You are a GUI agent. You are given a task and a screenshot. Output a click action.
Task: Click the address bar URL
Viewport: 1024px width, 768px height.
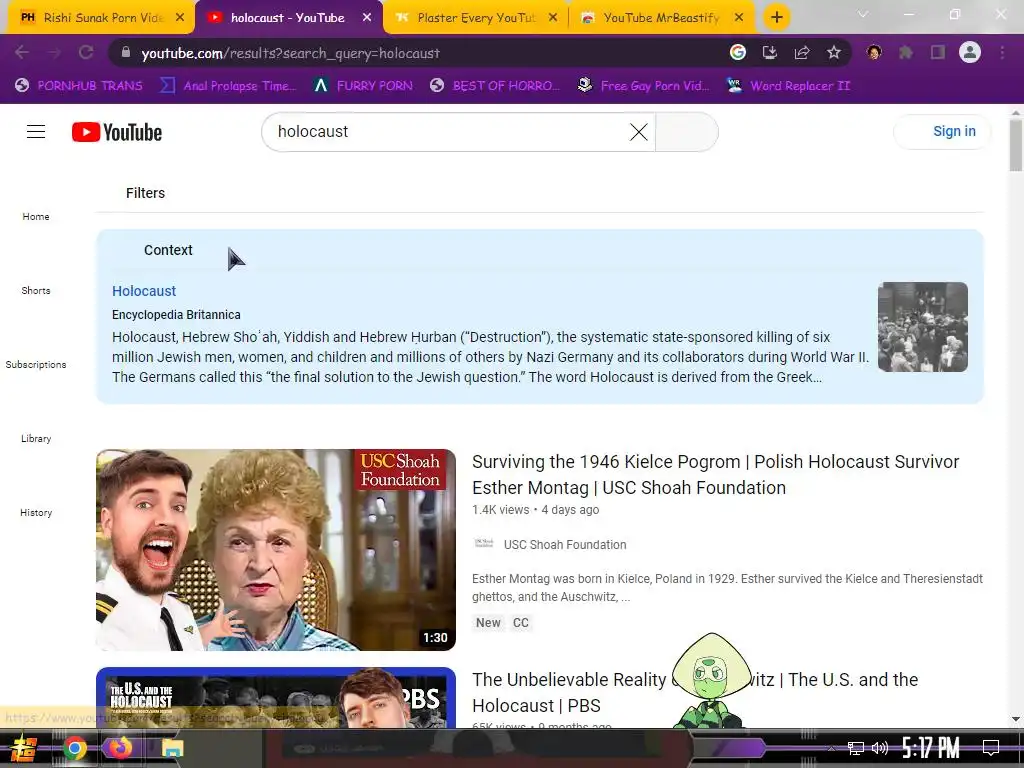click(290, 54)
